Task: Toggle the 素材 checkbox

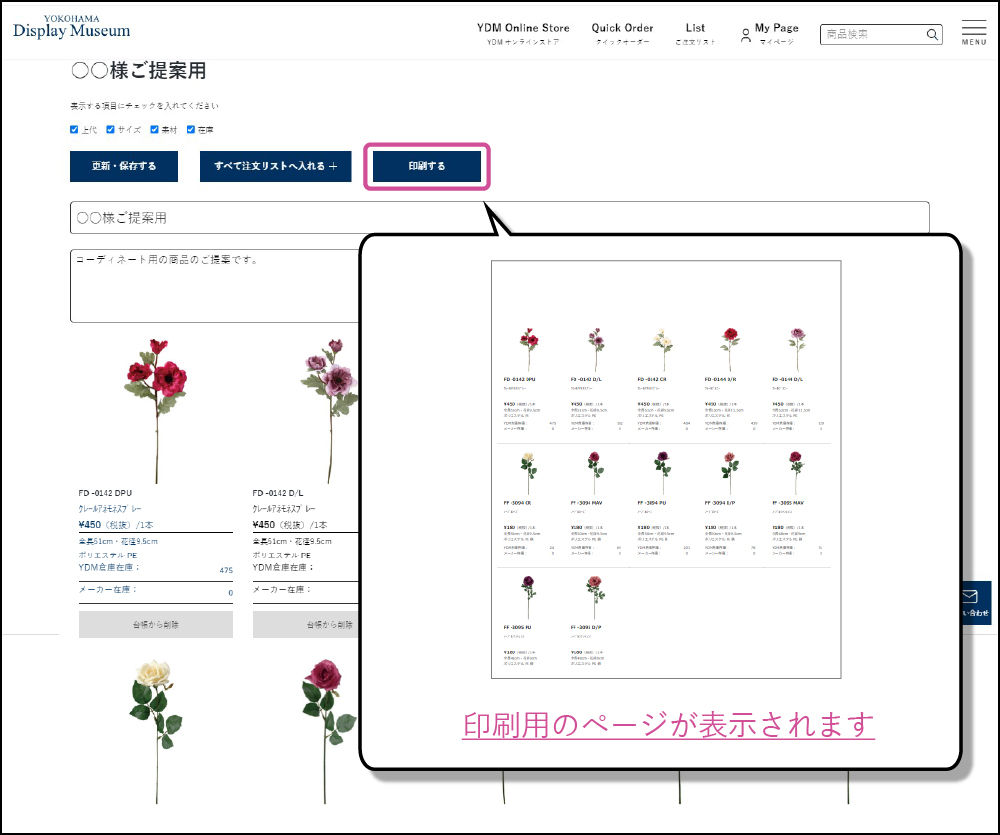Action: 155,129
